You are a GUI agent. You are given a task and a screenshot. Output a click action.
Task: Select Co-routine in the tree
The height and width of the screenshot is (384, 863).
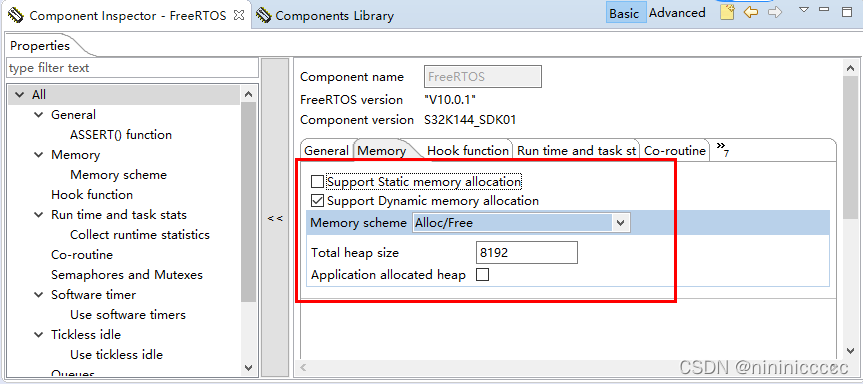(x=82, y=255)
